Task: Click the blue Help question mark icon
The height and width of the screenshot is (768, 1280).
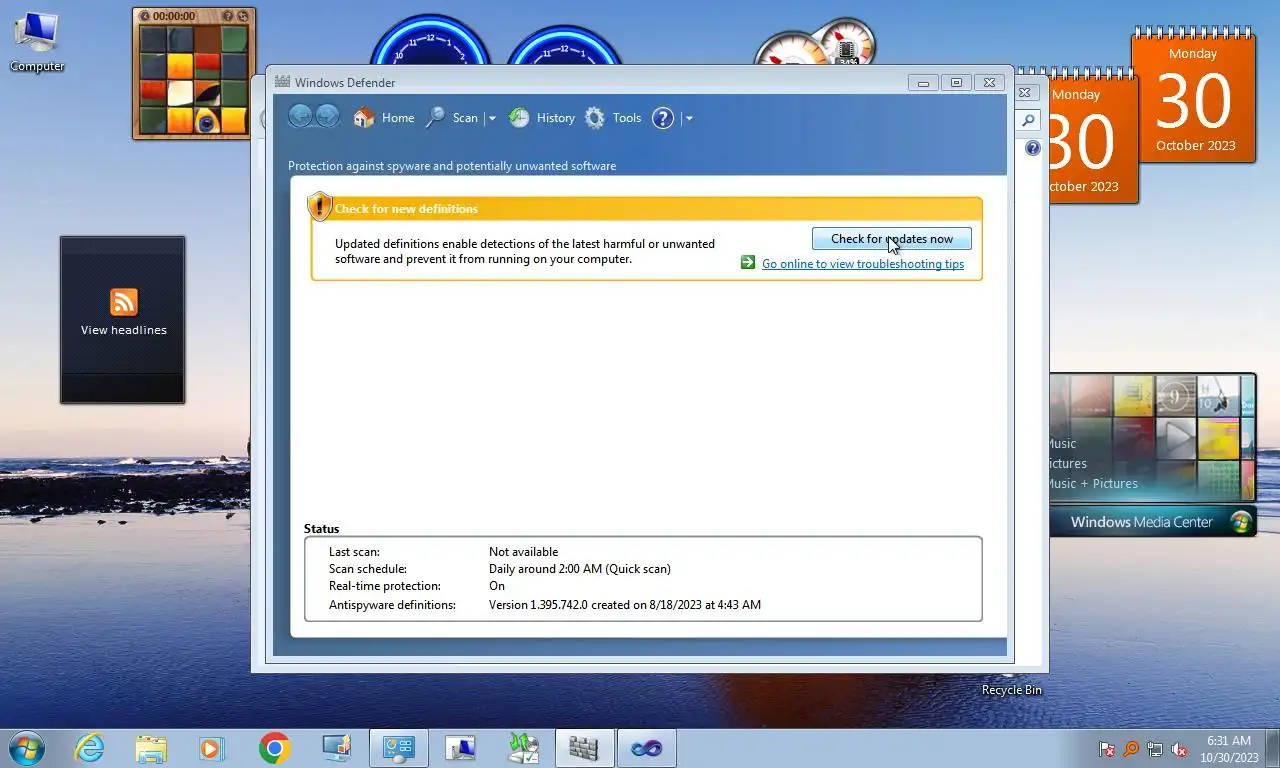Action: [x=663, y=118]
